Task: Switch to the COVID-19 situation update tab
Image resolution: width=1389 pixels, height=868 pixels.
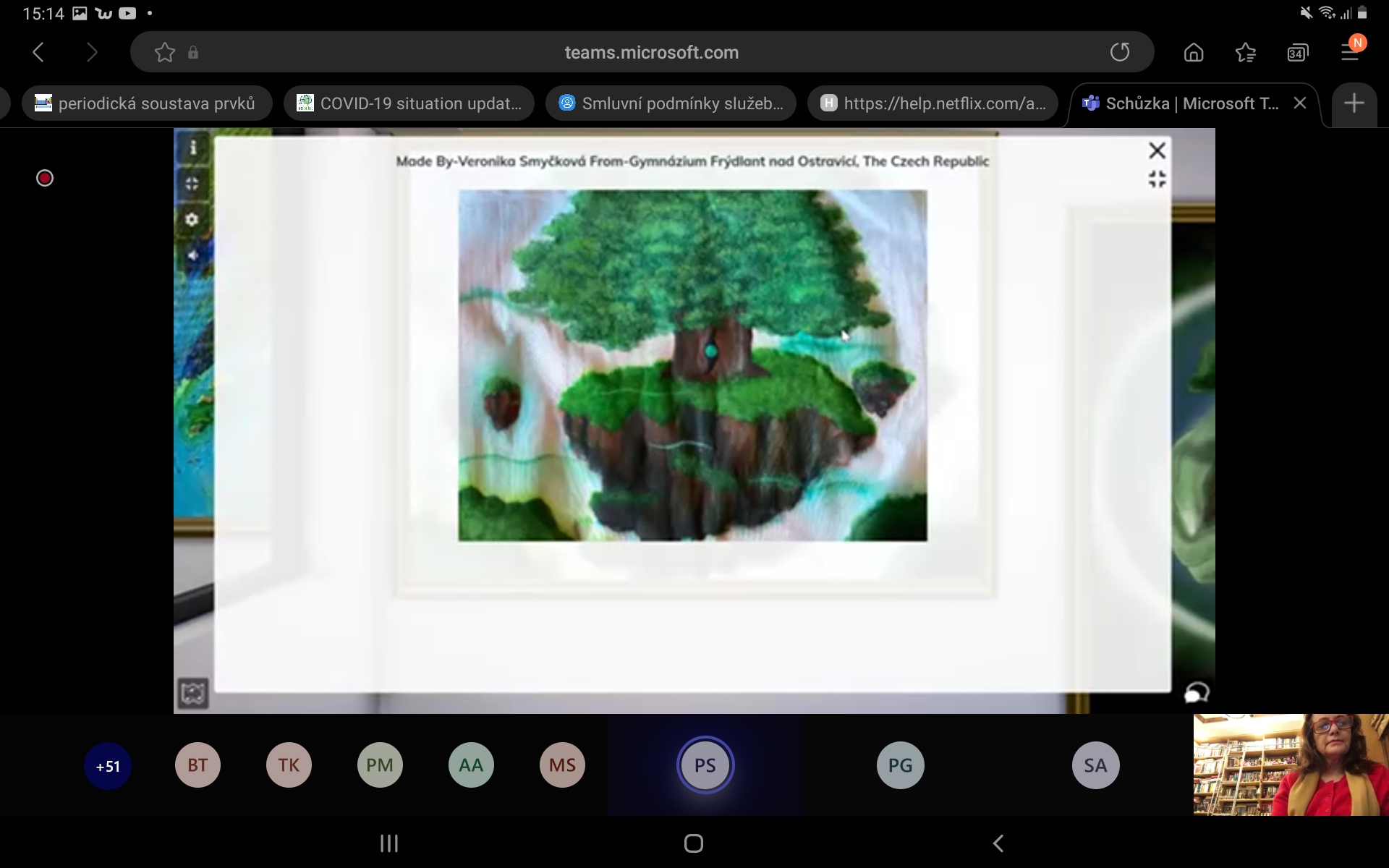Action: pos(409,103)
